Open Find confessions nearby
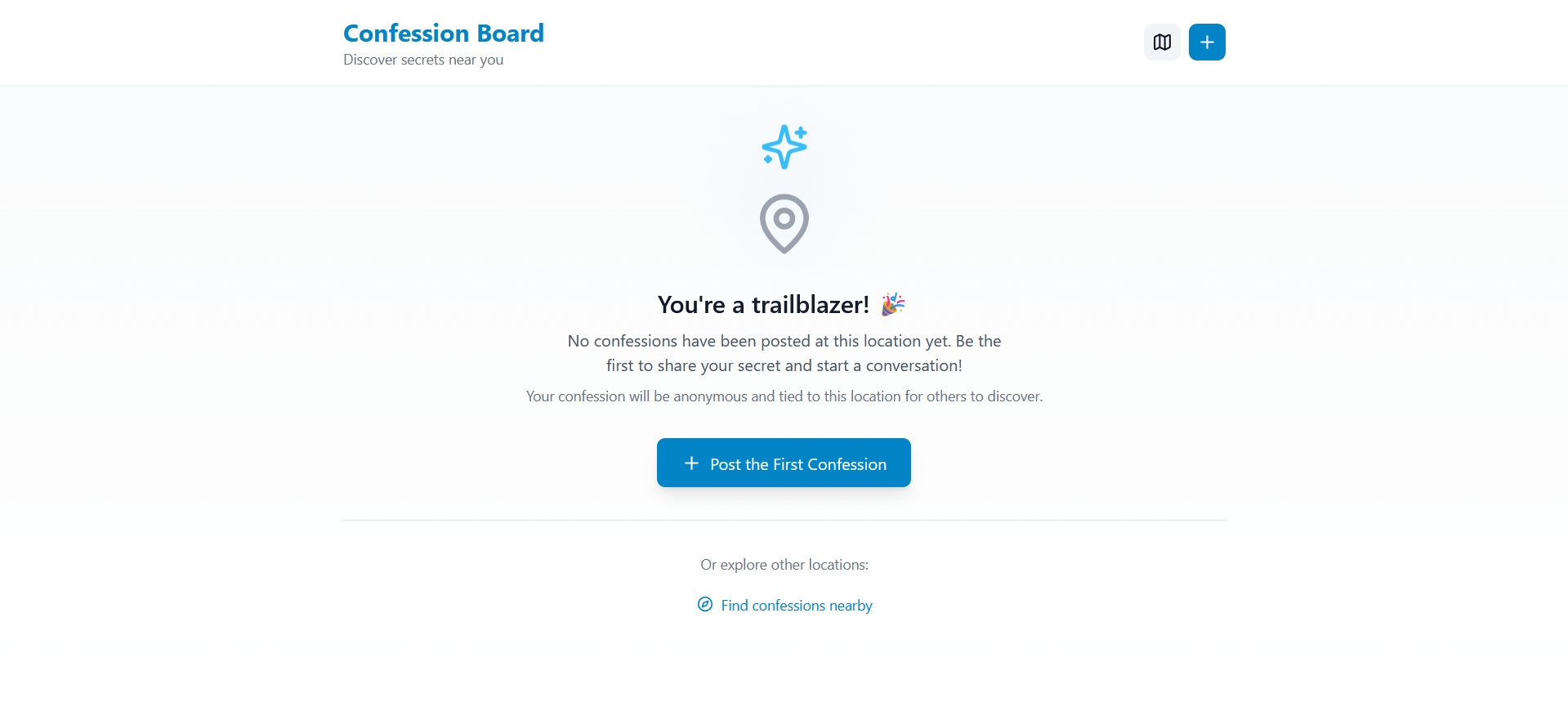Screen dimensions: 1568x716 (795, 605)
